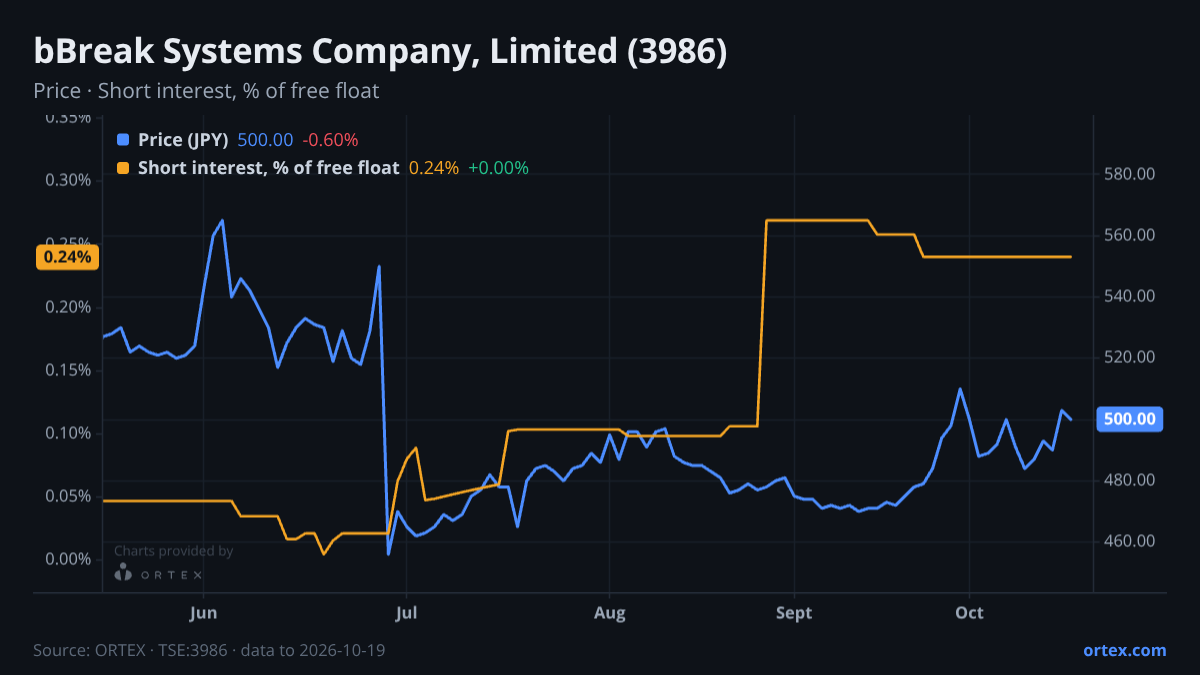Click the legend short interest value 0.24%
The width and height of the screenshot is (1200, 675).
[x=434, y=167]
